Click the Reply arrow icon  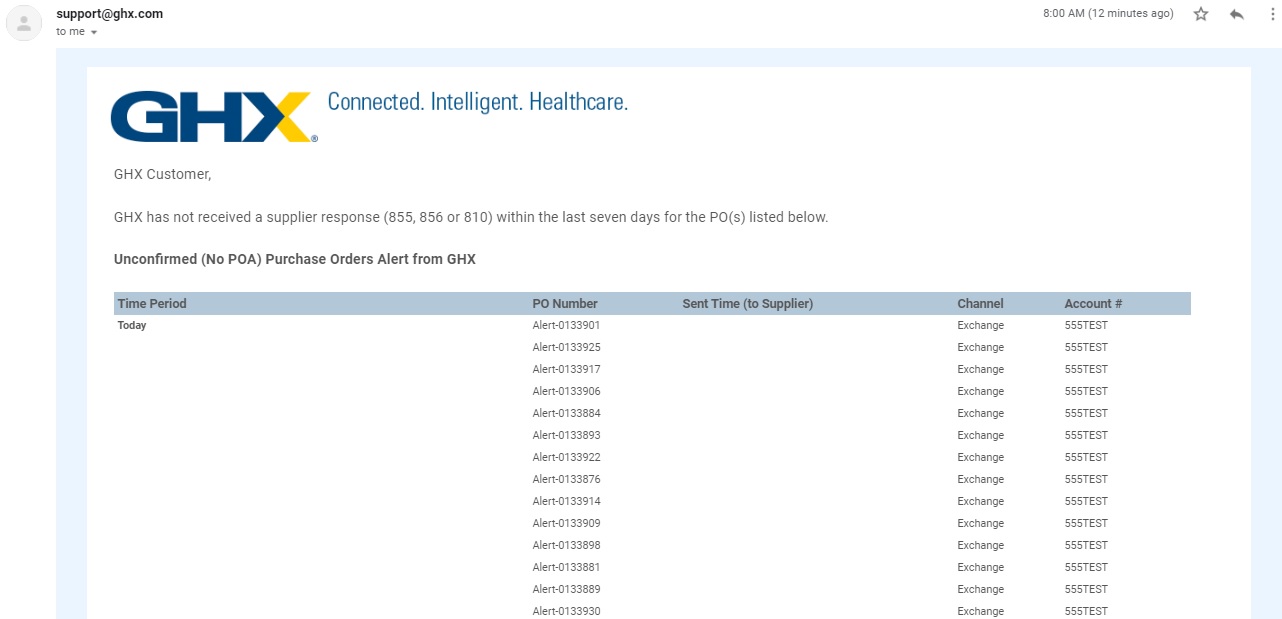coord(1237,14)
